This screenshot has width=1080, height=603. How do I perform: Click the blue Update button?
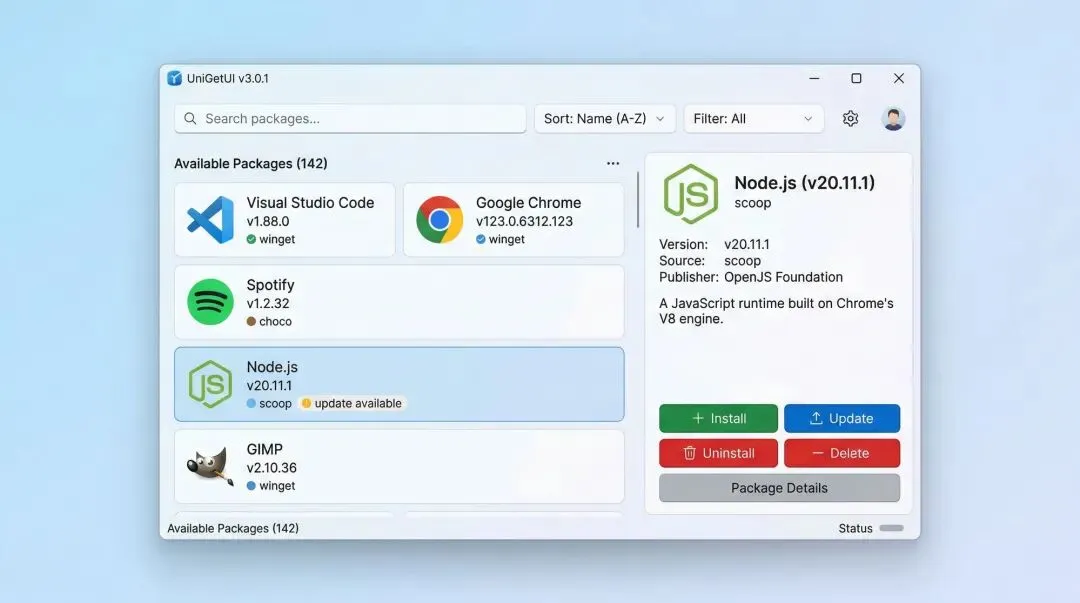pyautogui.click(x=842, y=418)
